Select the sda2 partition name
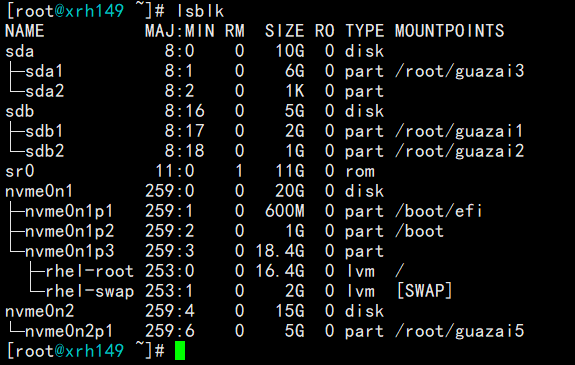The height and width of the screenshot is (365, 575). tap(44, 91)
